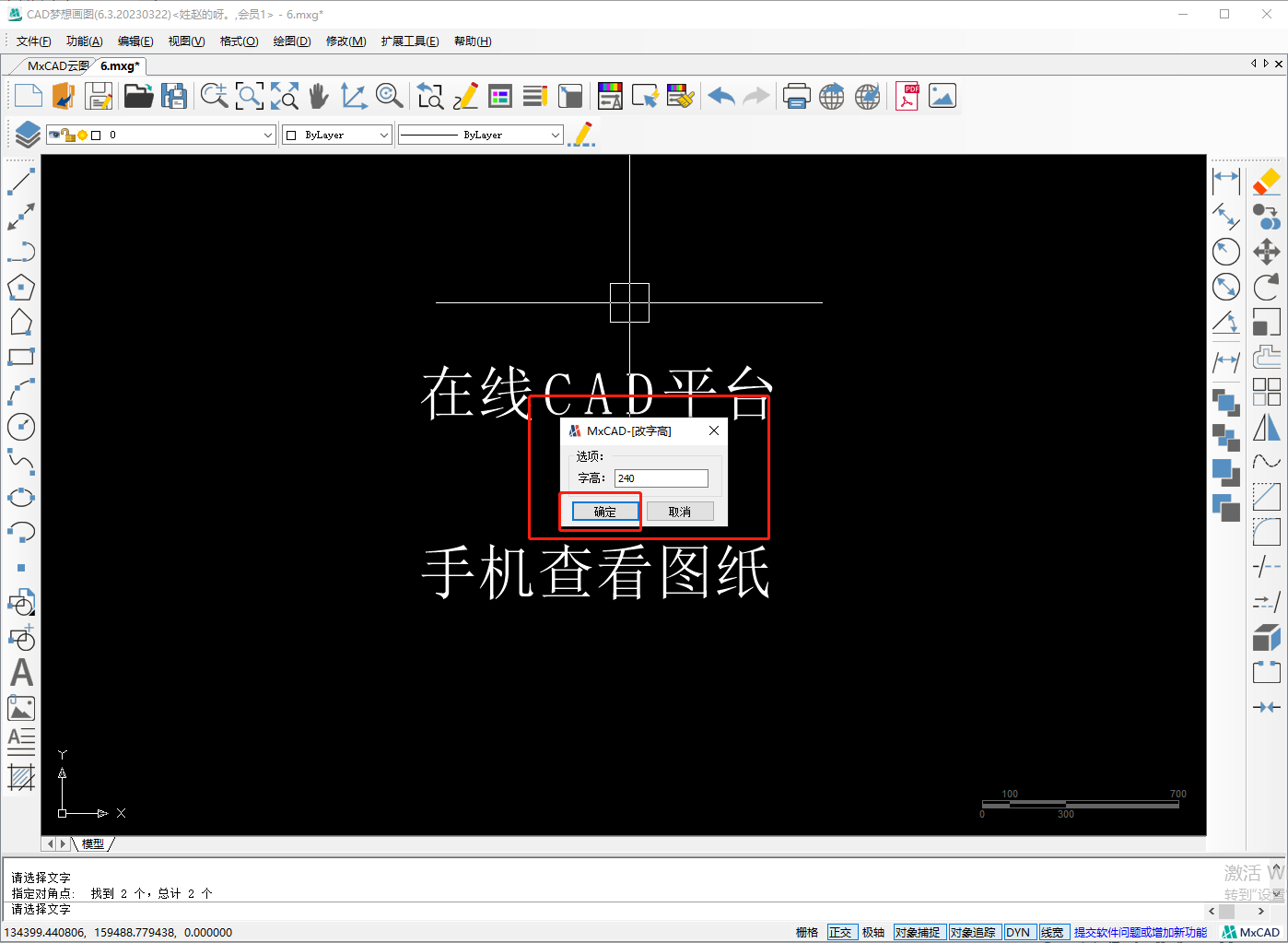
Task: Click the Undo arrow icon
Action: [x=721, y=96]
